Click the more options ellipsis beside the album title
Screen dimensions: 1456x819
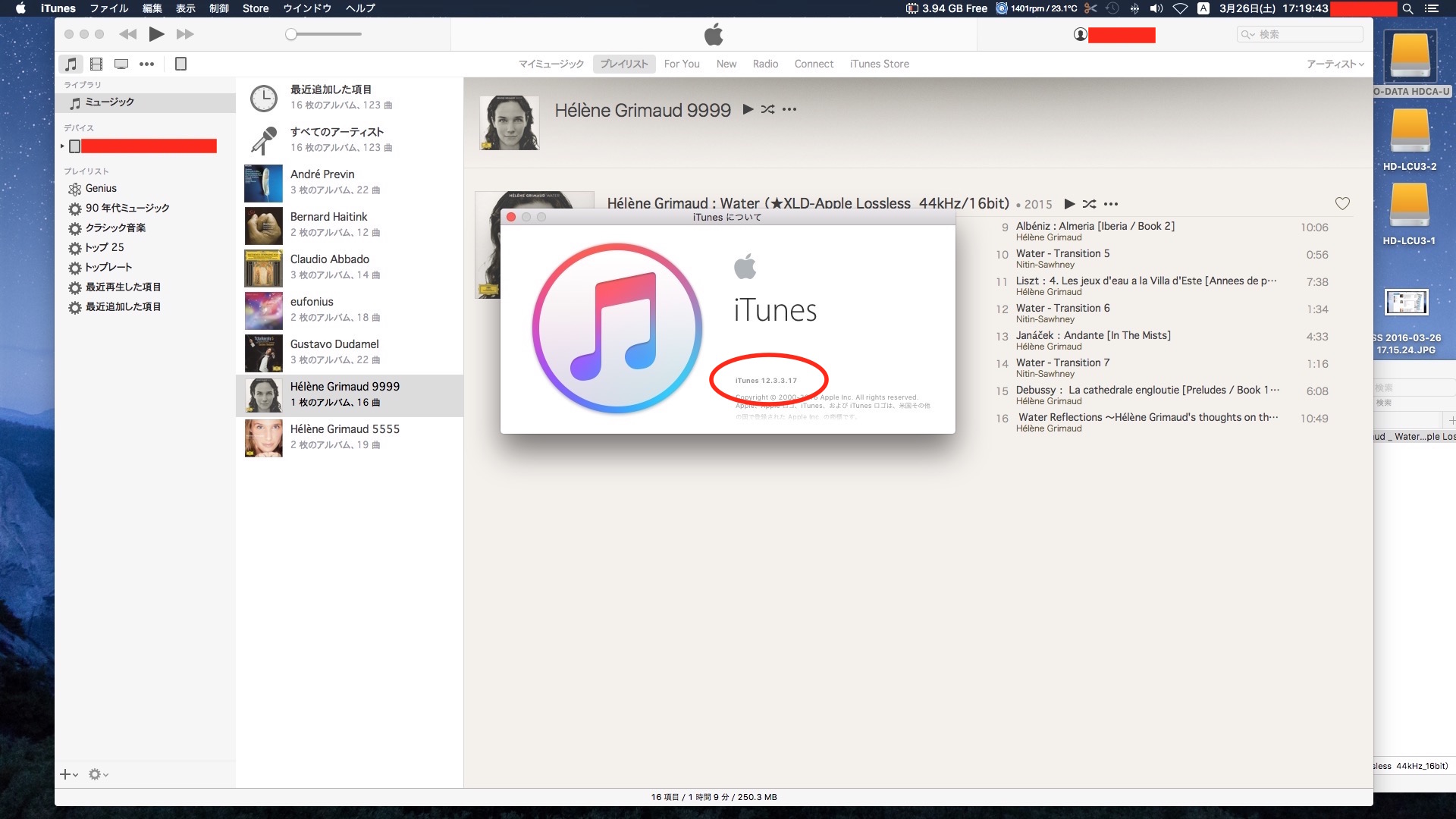coord(1111,204)
